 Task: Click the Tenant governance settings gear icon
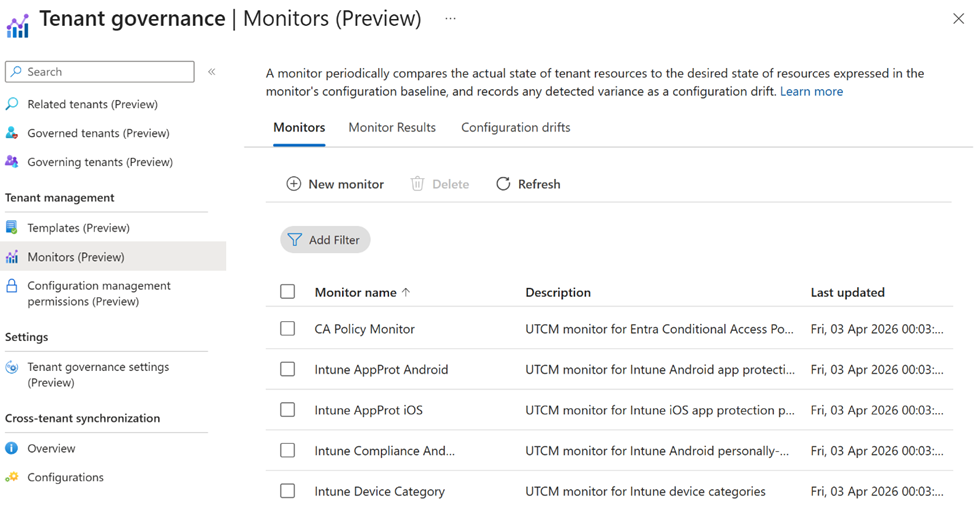[12, 367]
